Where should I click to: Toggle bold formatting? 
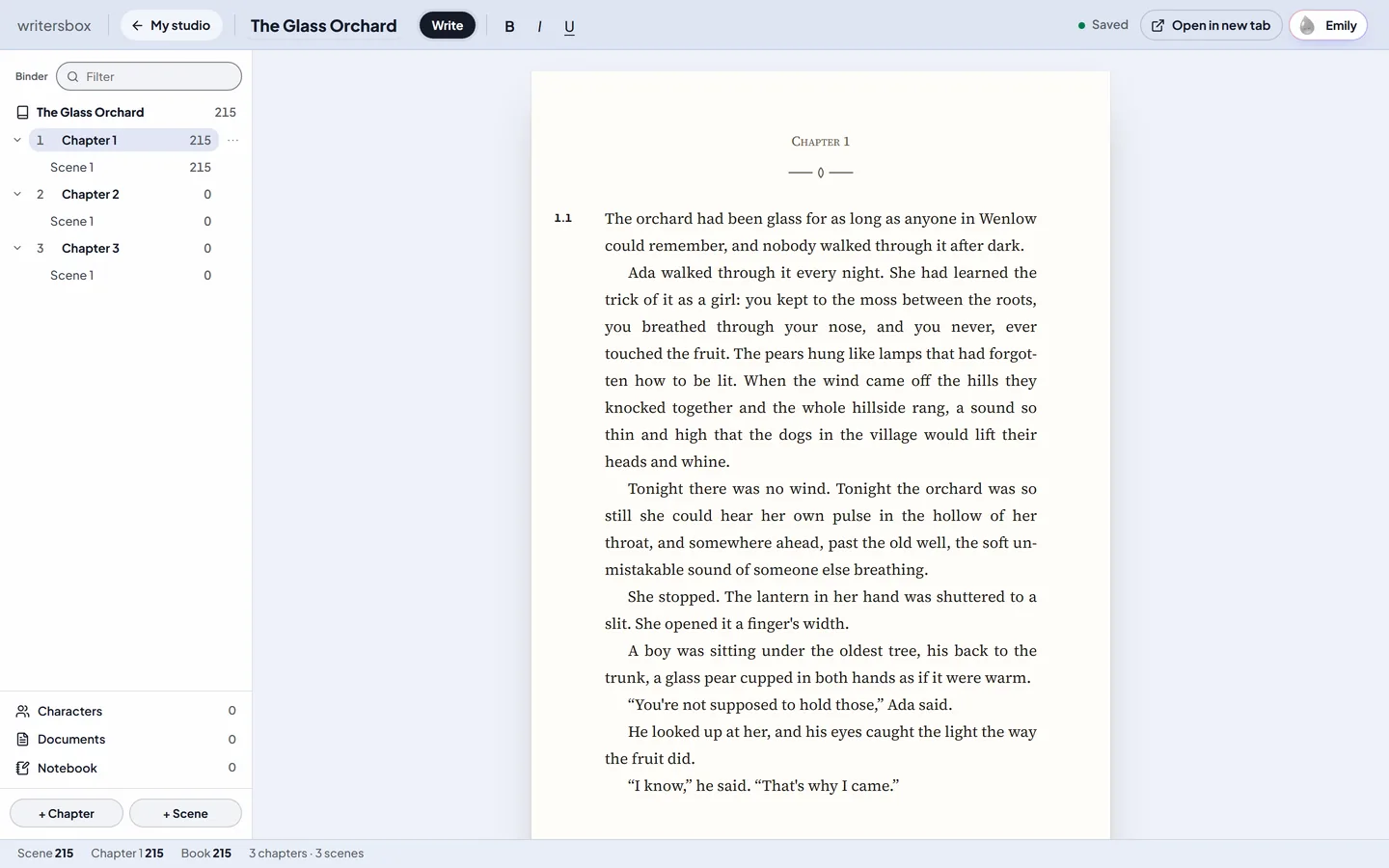pos(509,26)
